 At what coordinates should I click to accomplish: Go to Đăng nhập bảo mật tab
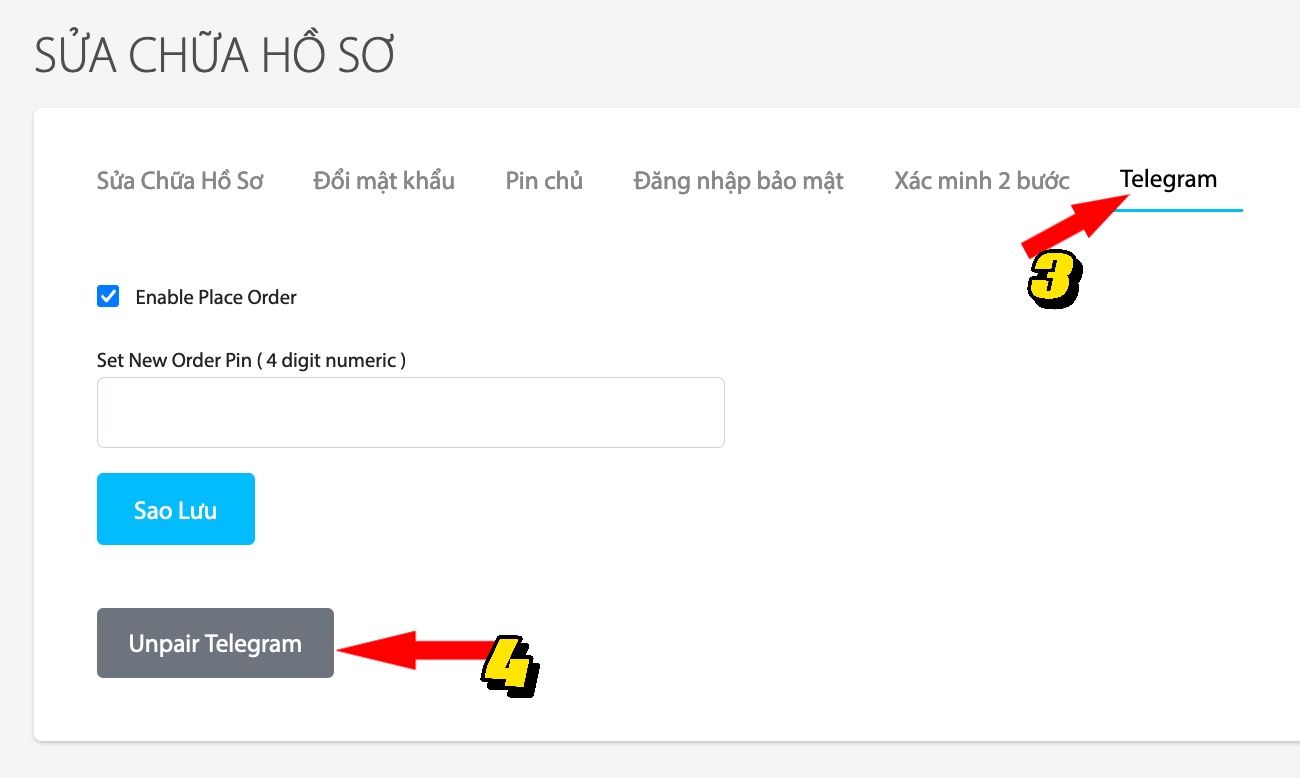click(738, 181)
